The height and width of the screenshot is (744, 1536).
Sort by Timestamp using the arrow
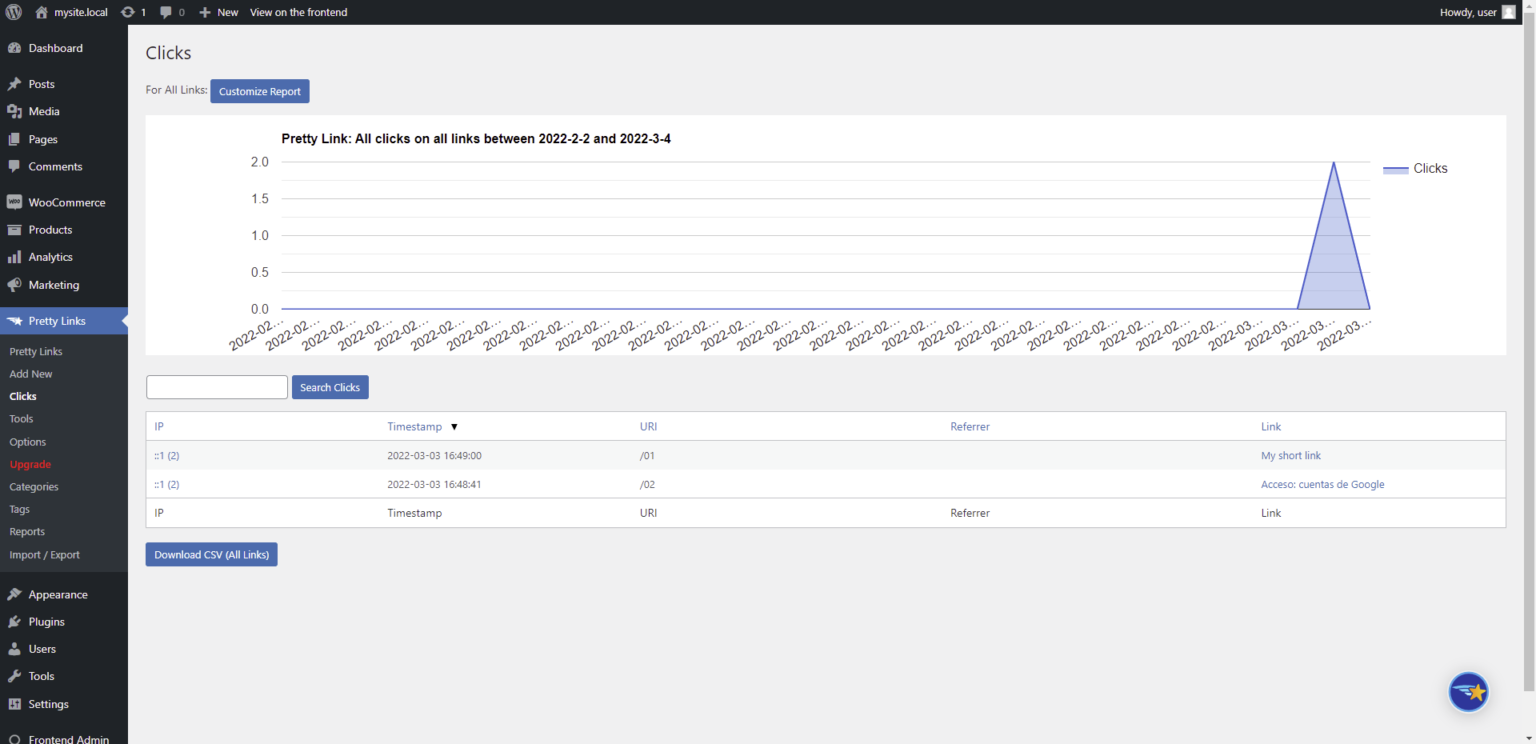click(454, 426)
